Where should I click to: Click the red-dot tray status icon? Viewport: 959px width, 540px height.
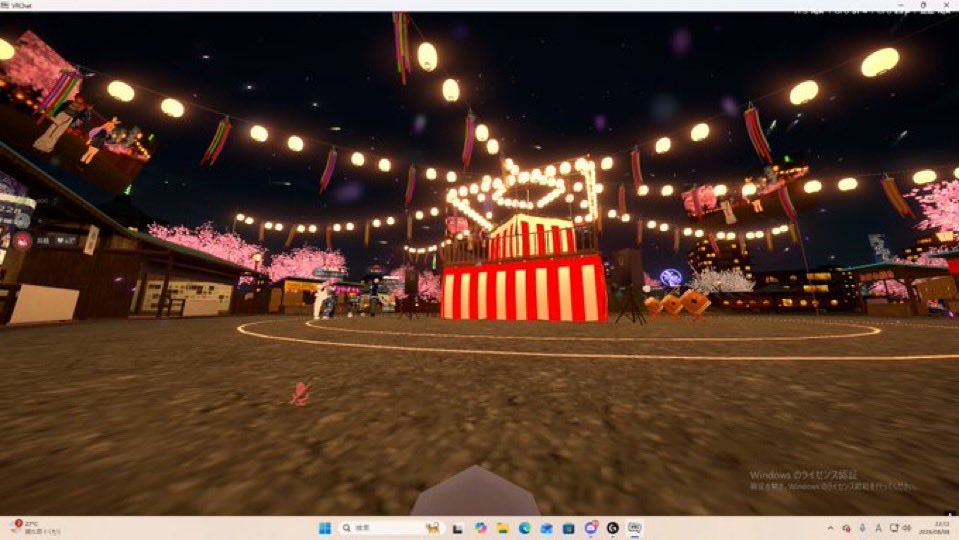coord(846,528)
